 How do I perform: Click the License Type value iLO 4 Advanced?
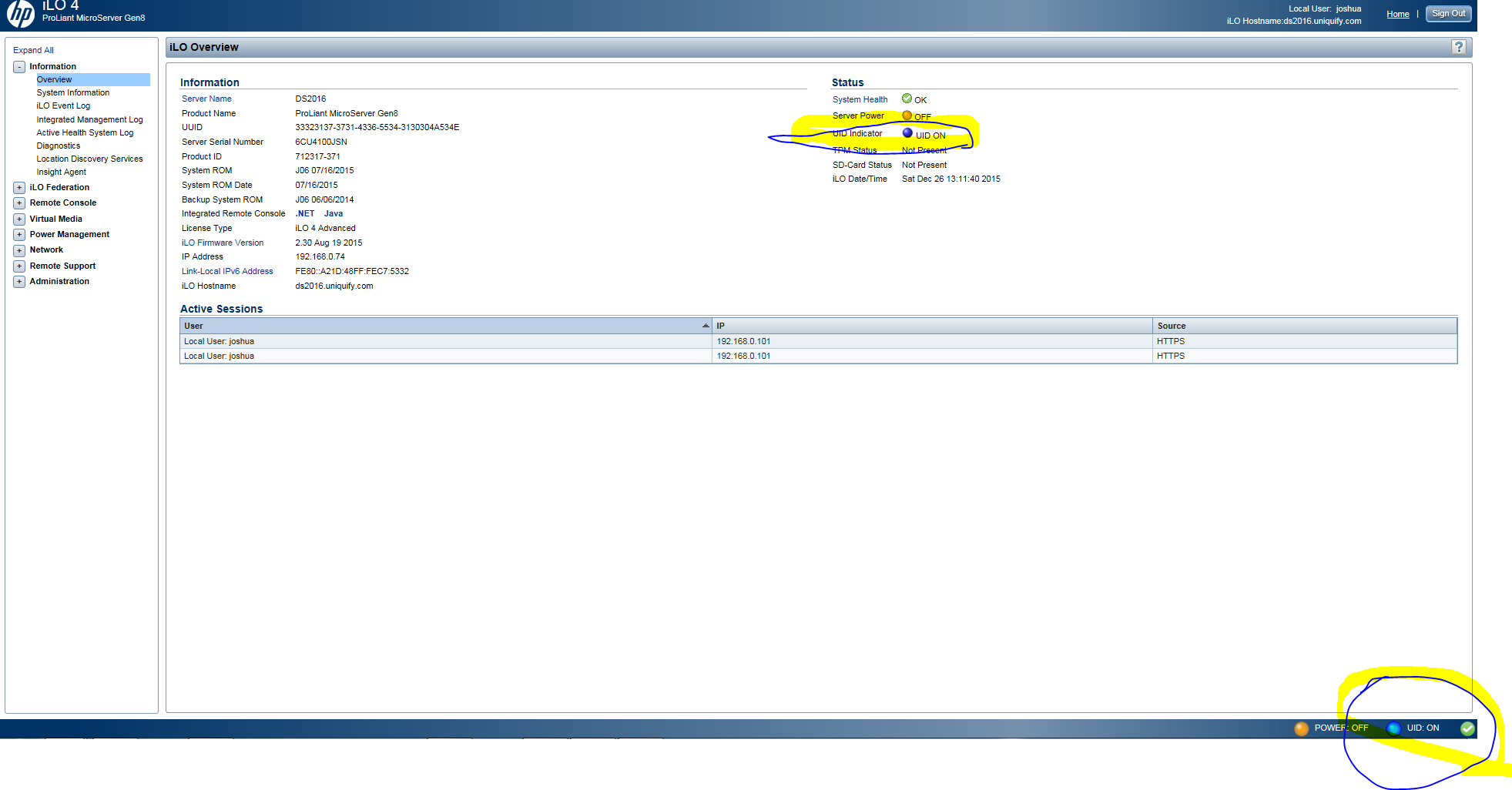(325, 228)
